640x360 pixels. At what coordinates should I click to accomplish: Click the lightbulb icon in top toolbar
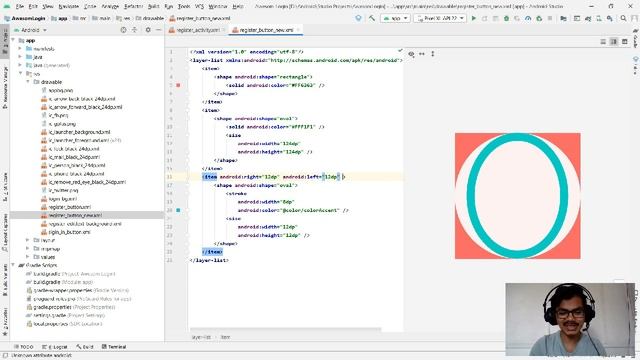click(358, 18)
